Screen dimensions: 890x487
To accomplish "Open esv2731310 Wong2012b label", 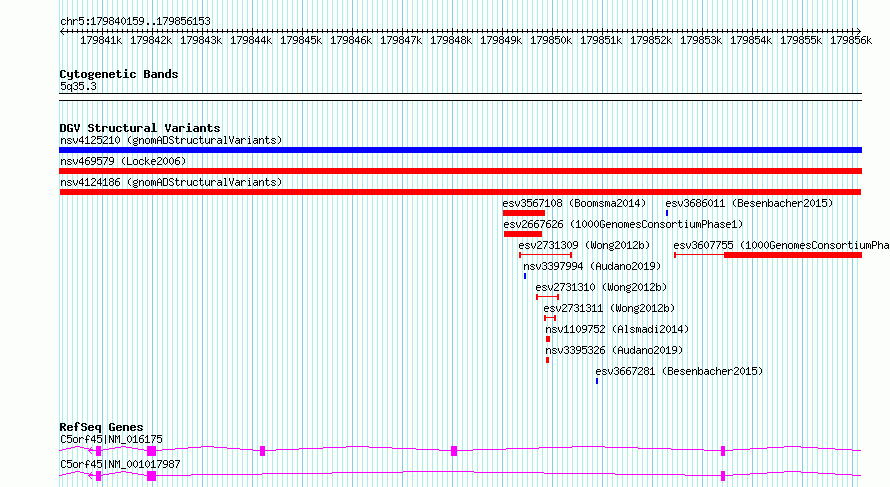I will (x=601, y=287).
